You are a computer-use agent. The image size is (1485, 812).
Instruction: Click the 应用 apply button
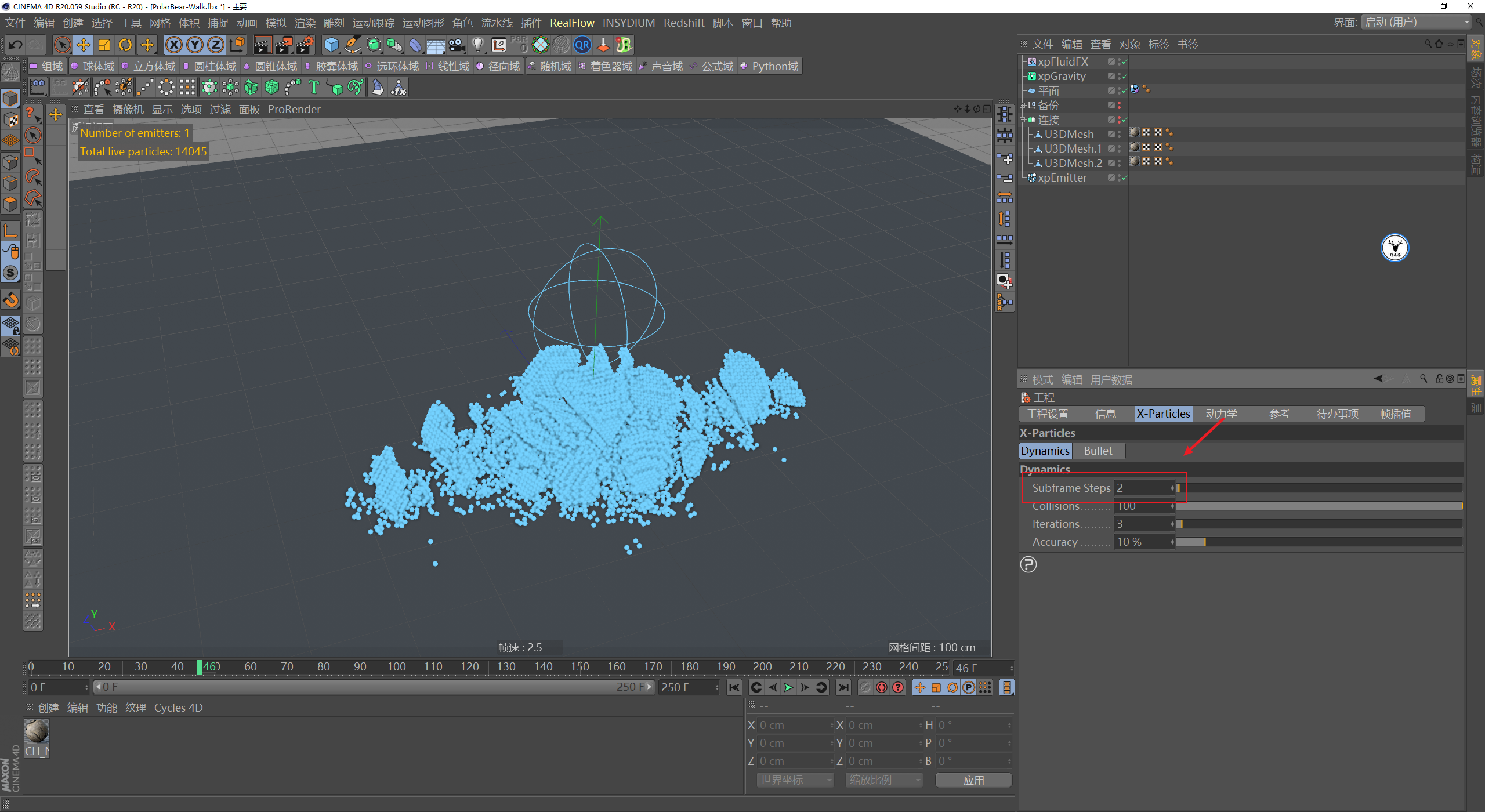(973, 780)
